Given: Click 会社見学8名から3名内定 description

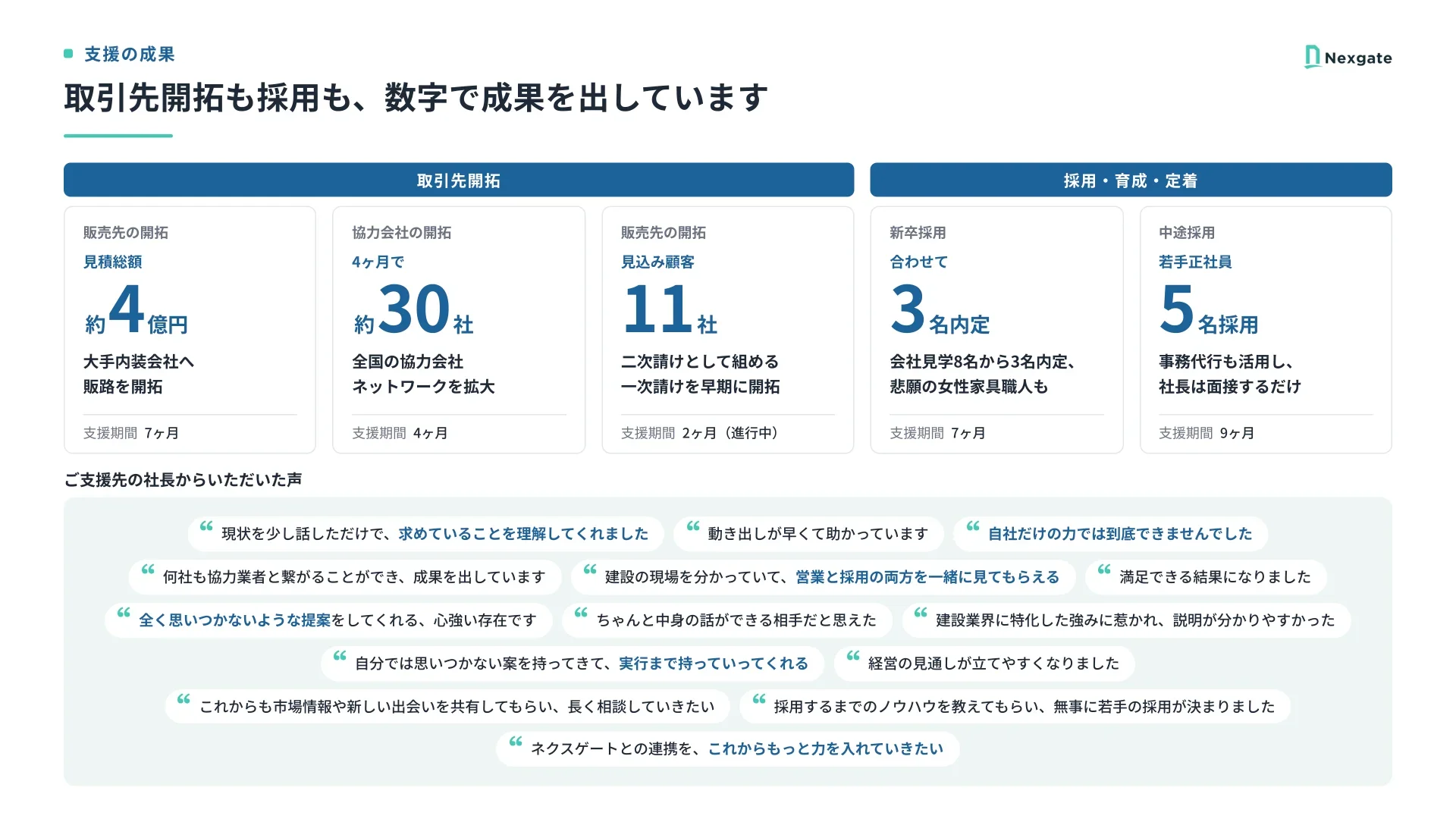Looking at the screenshot, I should [x=983, y=362].
